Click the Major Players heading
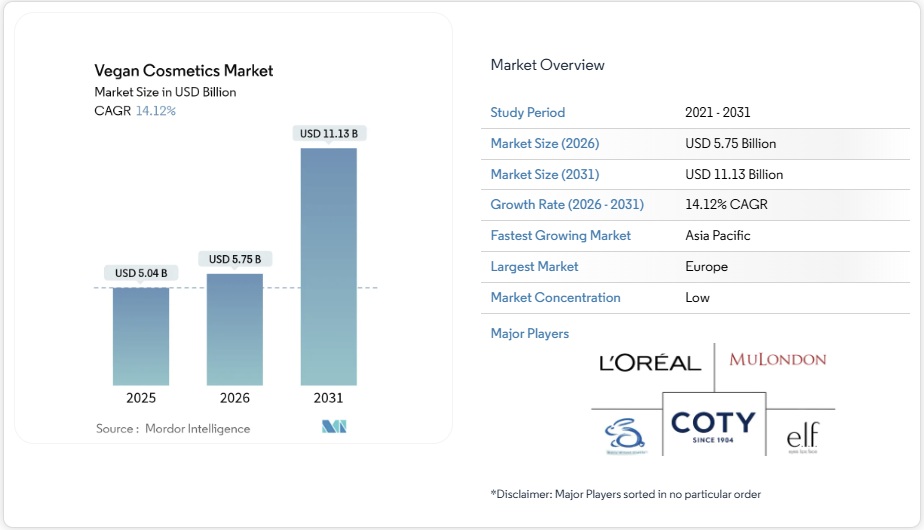 pyautogui.click(x=529, y=333)
